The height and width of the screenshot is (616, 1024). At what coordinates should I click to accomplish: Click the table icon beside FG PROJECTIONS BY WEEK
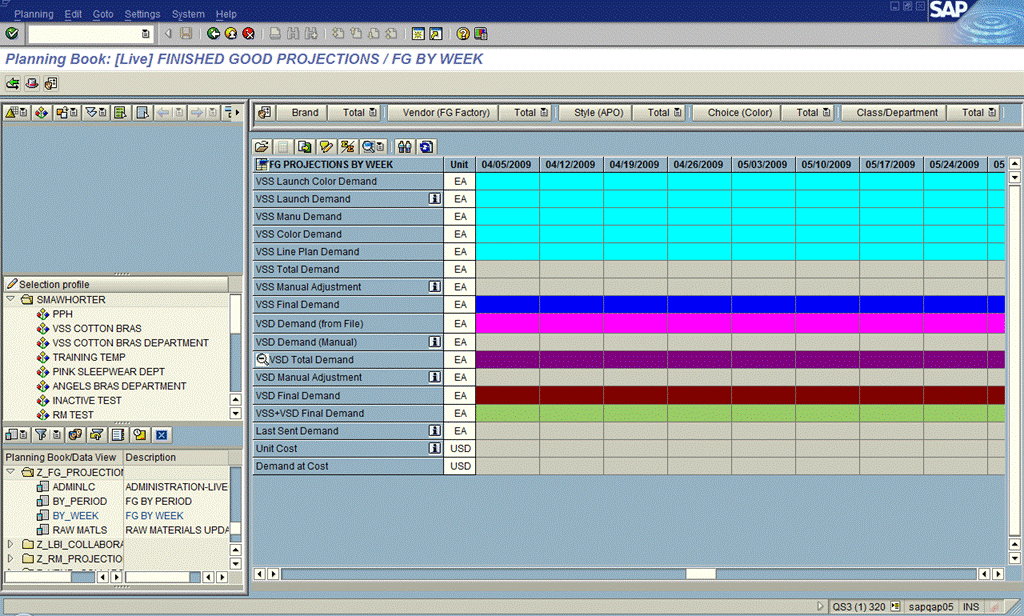click(262, 164)
